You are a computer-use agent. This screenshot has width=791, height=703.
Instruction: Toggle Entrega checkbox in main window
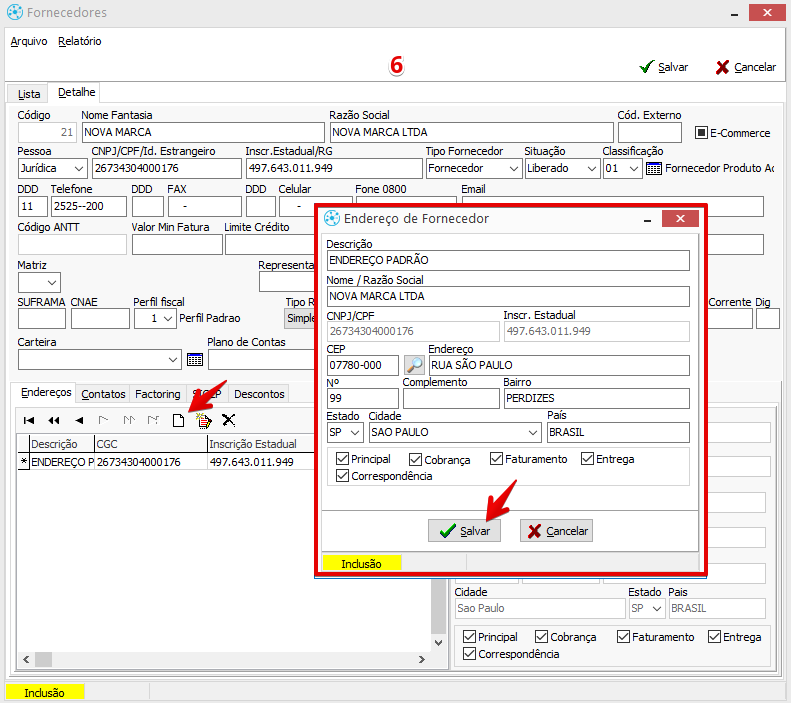714,636
